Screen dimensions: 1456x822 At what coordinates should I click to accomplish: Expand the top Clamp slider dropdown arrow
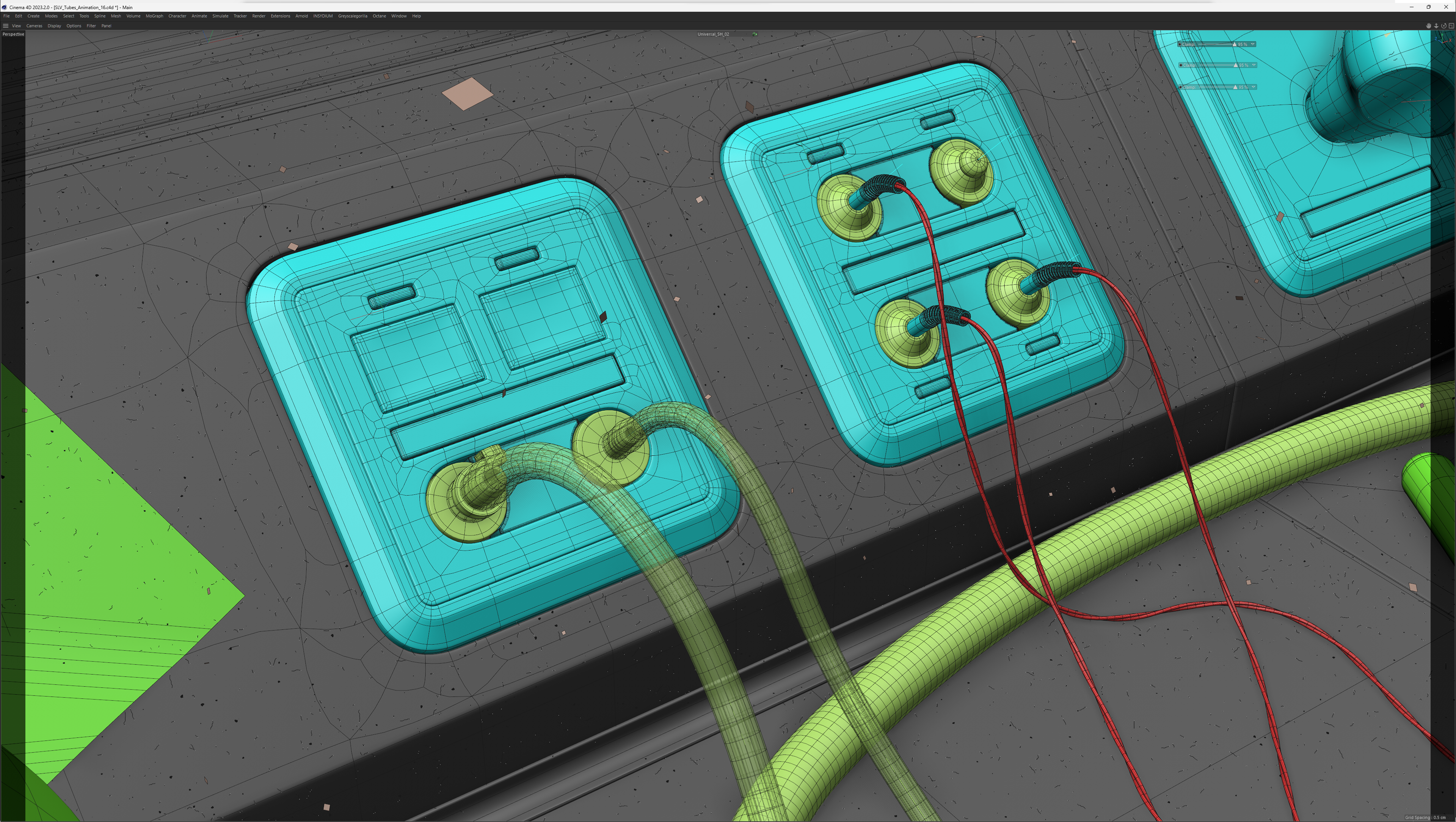(x=1252, y=44)
